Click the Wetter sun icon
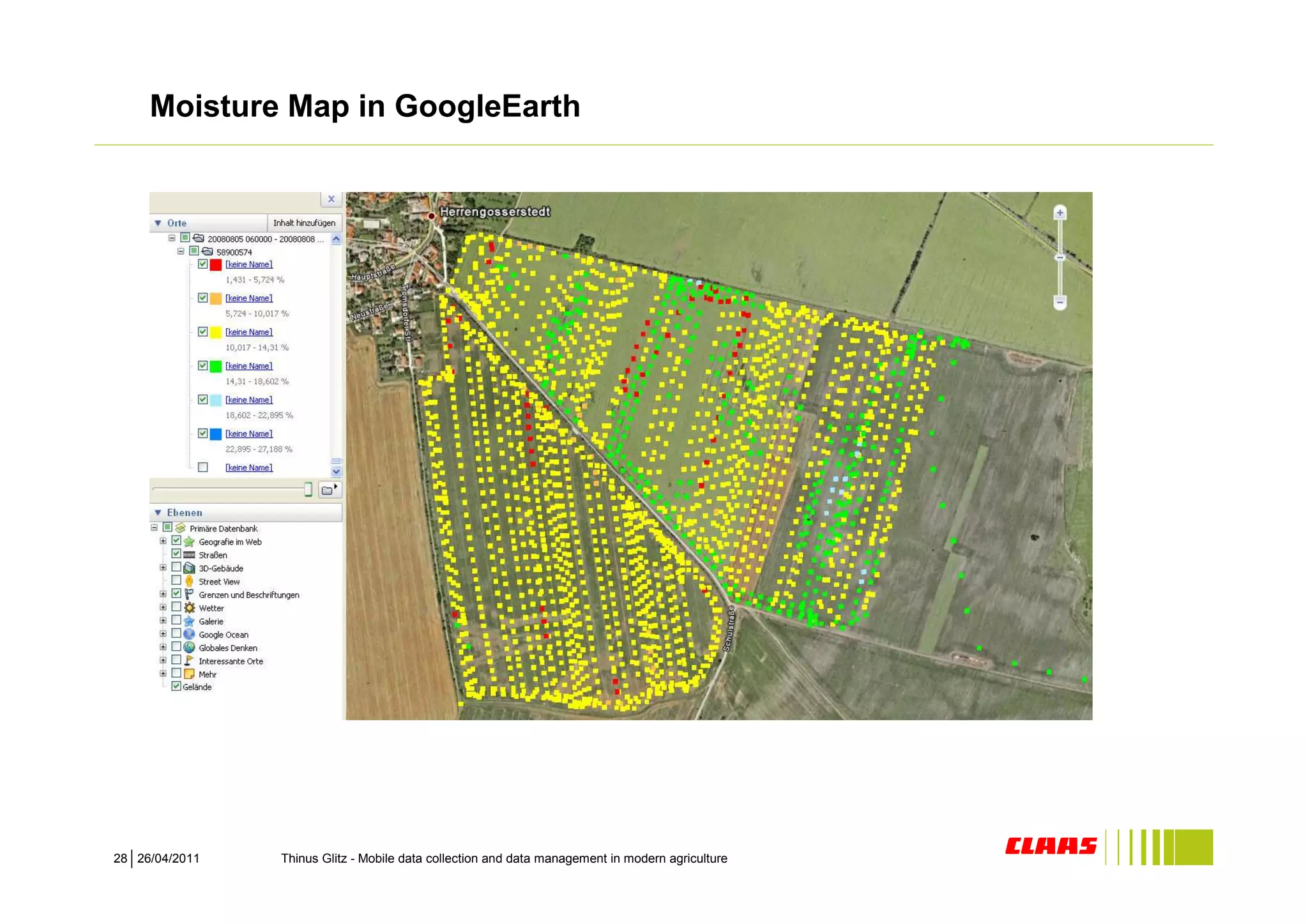This screenshot has width=1308, height=924. pos(189,608)
